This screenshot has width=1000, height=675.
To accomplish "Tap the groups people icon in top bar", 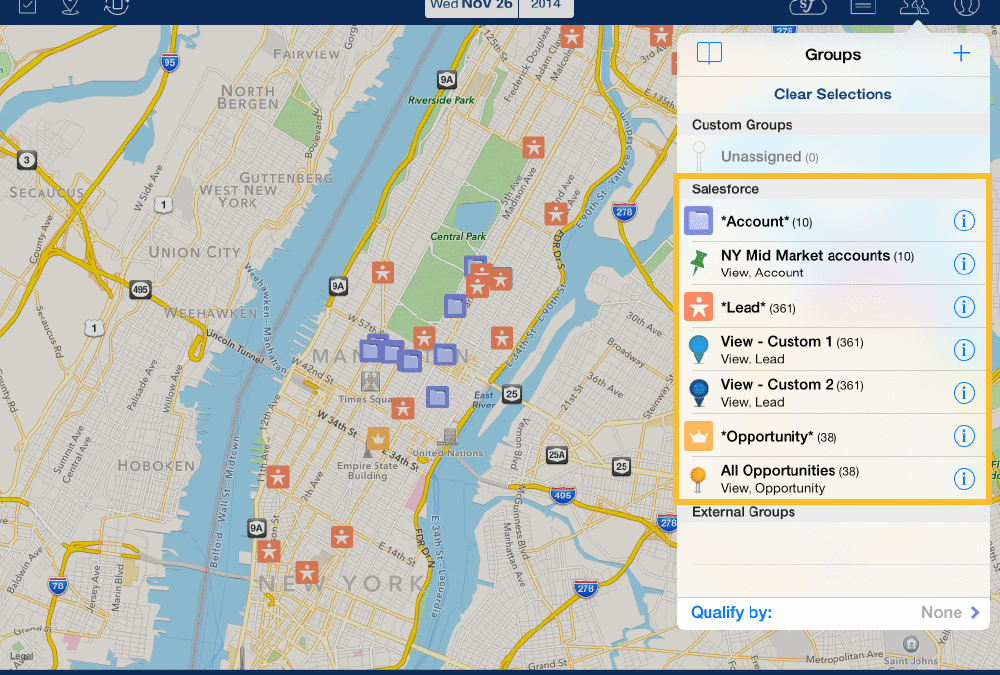I will (x=914, y=6).
